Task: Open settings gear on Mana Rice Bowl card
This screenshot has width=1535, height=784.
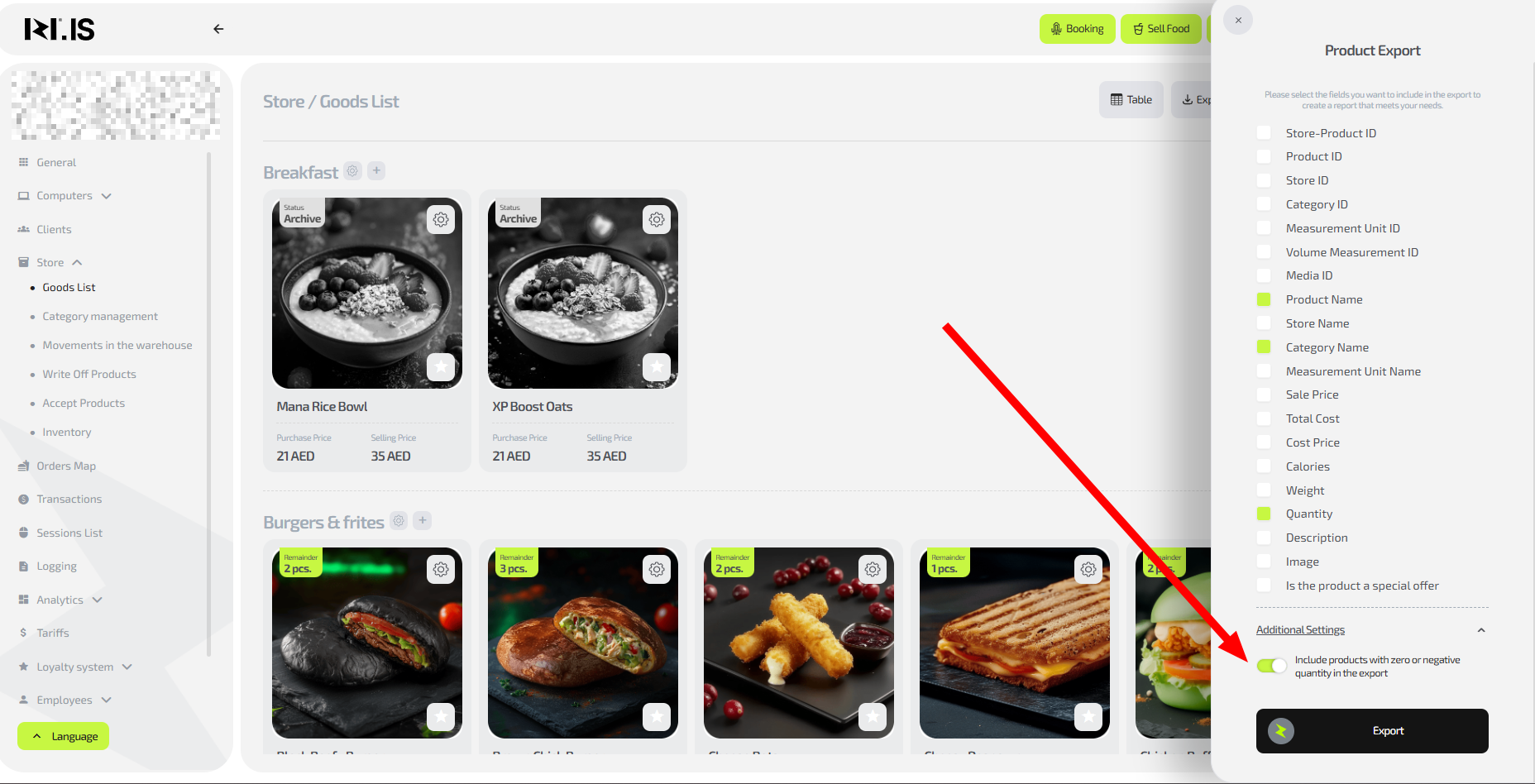Action: tap(441, 219)
